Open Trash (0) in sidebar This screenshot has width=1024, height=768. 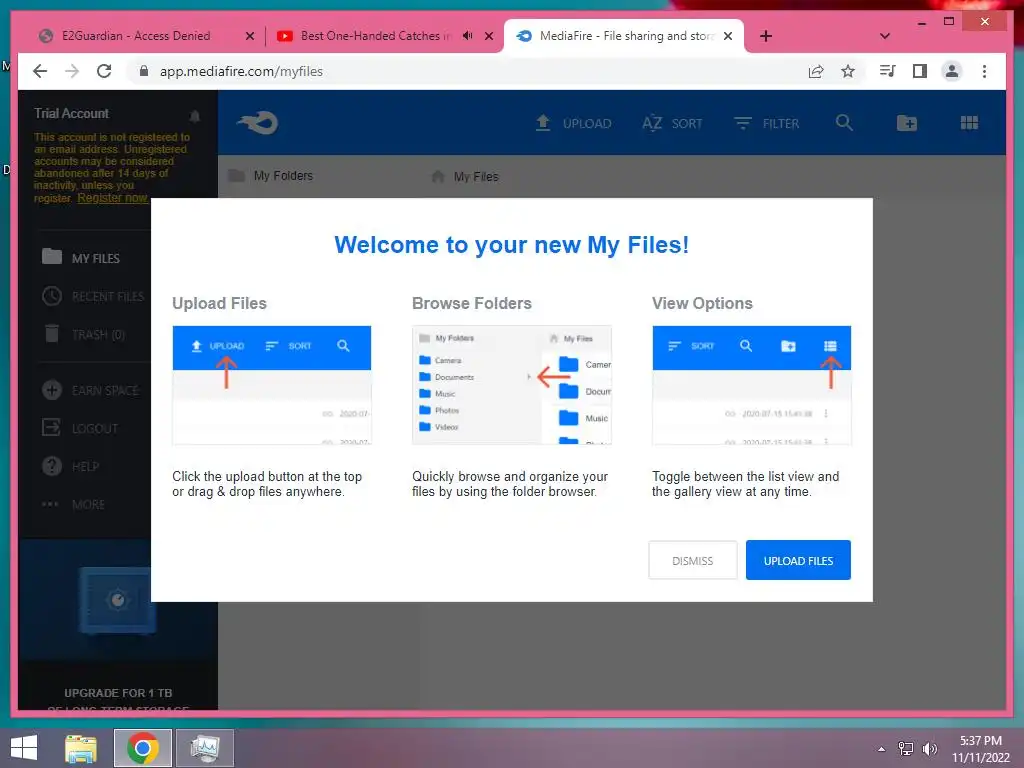pyautogui.click(x=84, y=334)
